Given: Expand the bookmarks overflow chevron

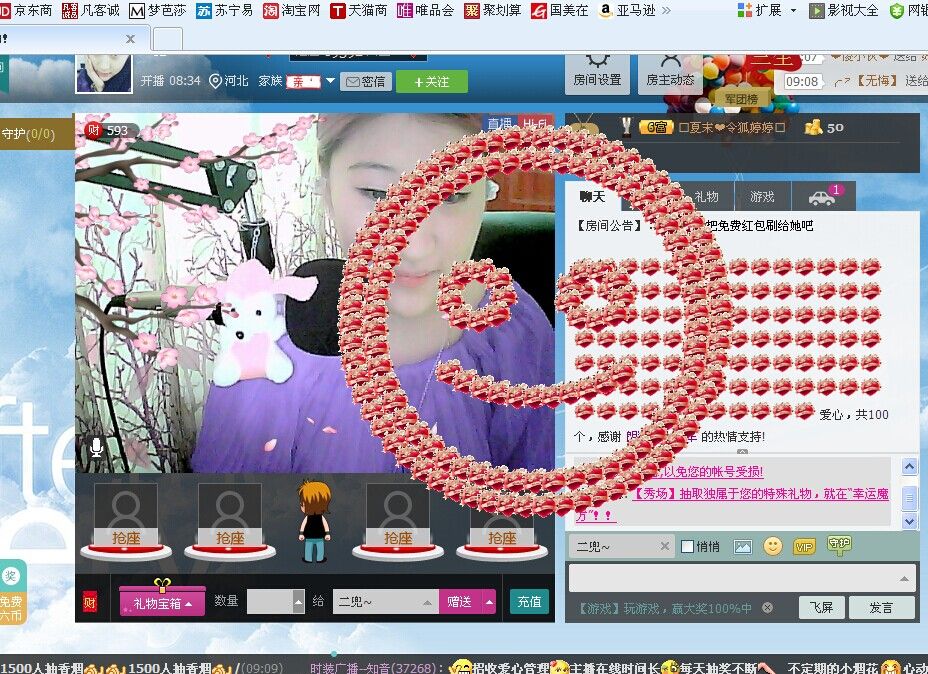Looking at the screenshot, I should coord(666,10).
